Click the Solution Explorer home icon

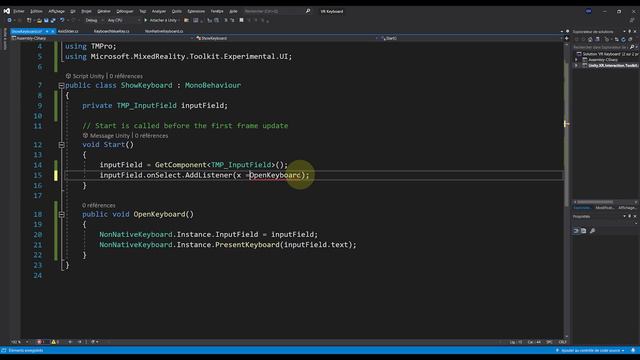(590, 39)
